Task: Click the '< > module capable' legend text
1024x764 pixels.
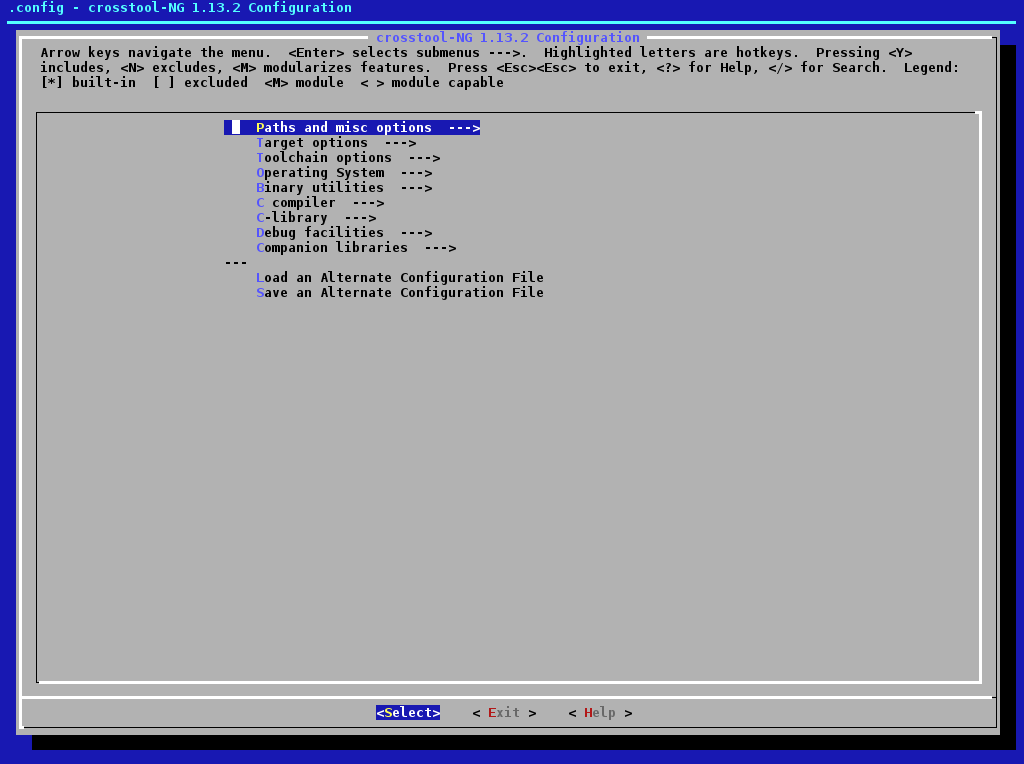Action: click(x=432, y=82)
